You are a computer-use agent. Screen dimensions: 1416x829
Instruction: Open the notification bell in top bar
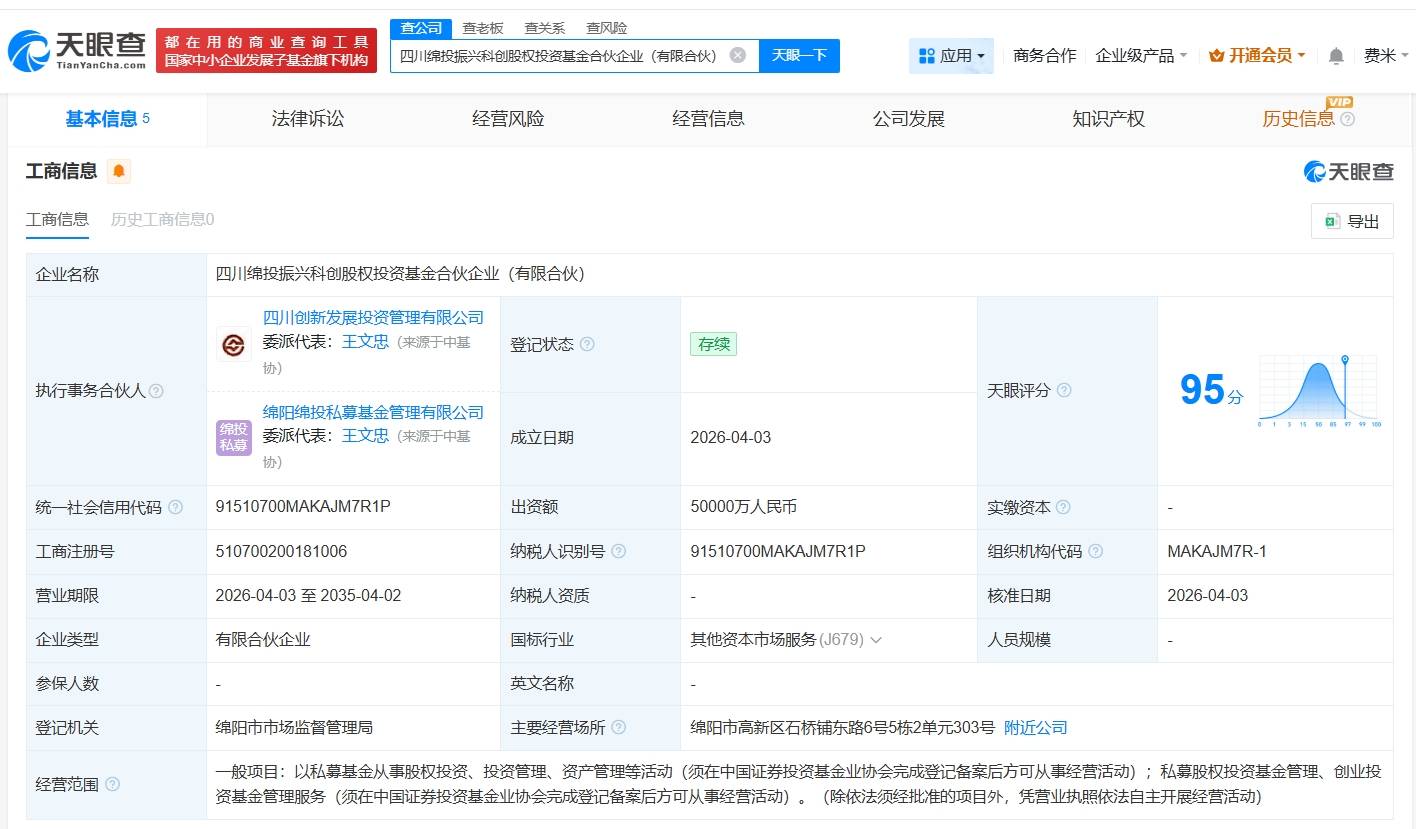click(1335, 56)
